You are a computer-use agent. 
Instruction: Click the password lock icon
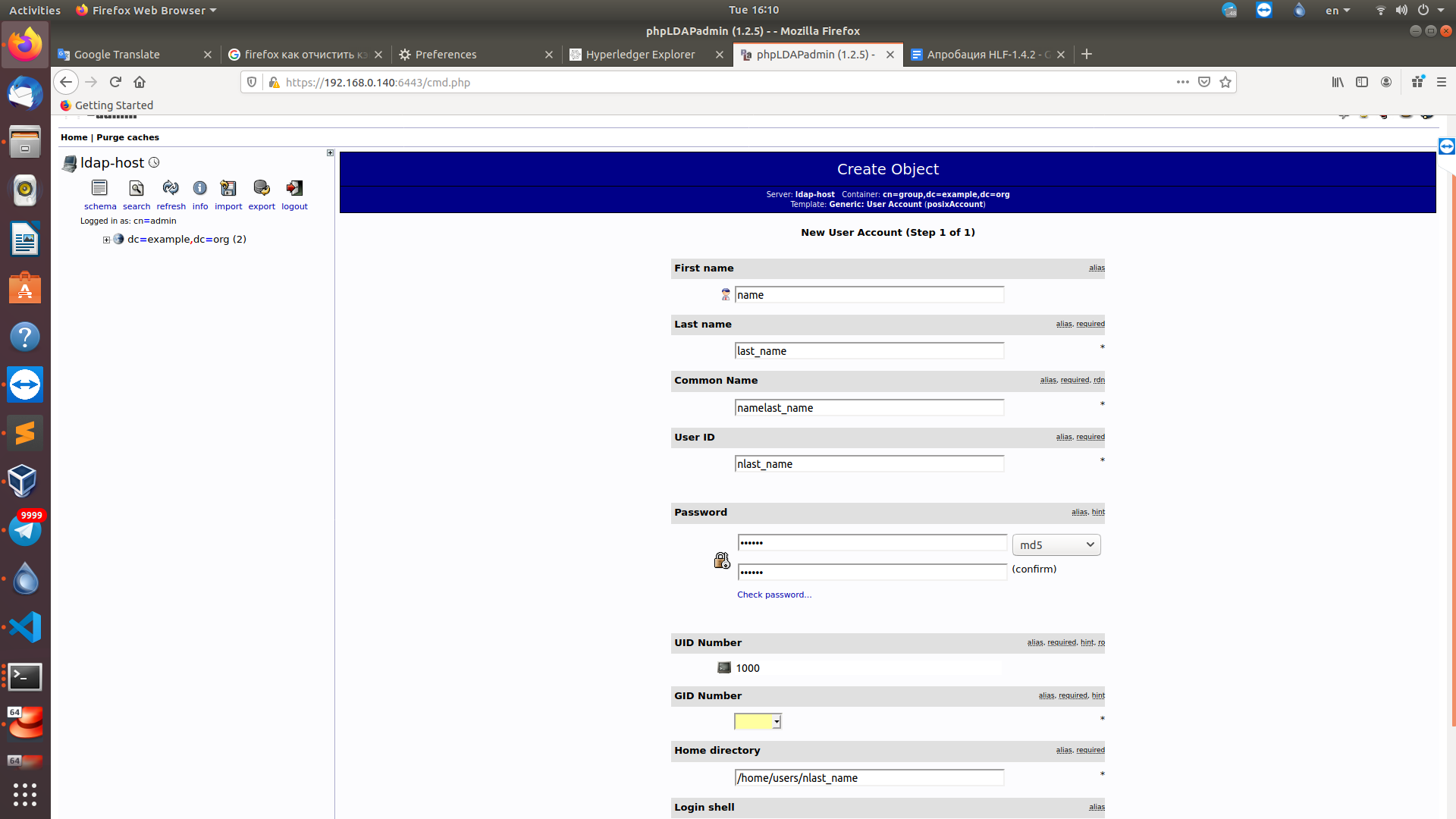coord(721,560)
